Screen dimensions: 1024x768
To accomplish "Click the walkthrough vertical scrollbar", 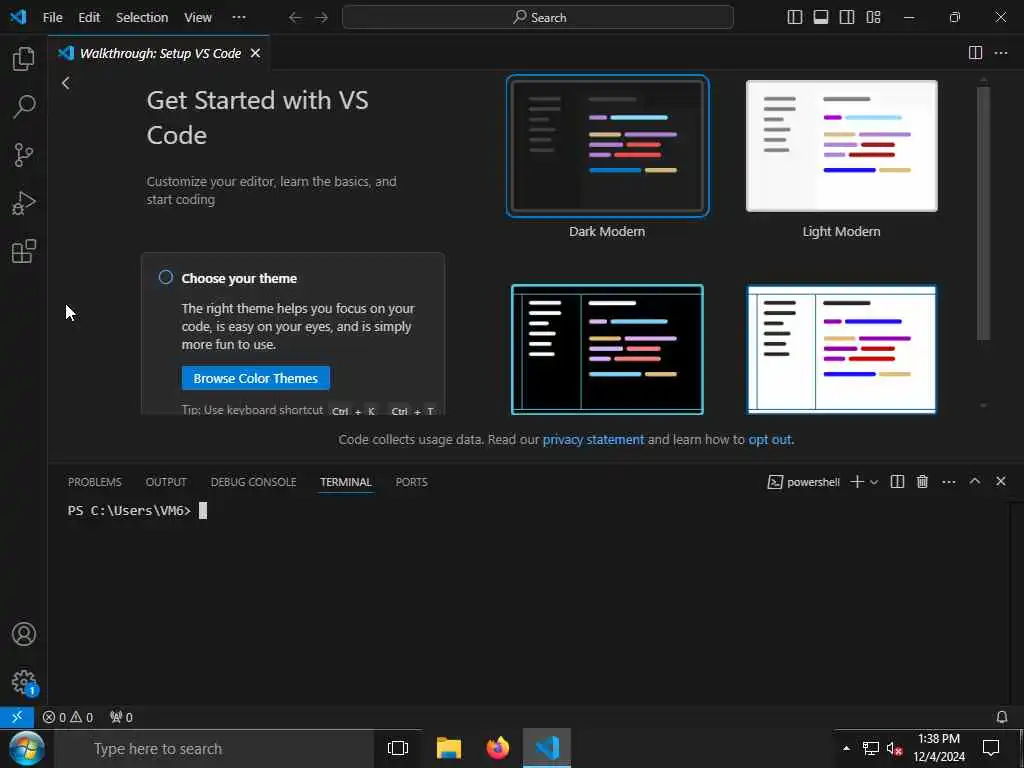I will 984,213.
